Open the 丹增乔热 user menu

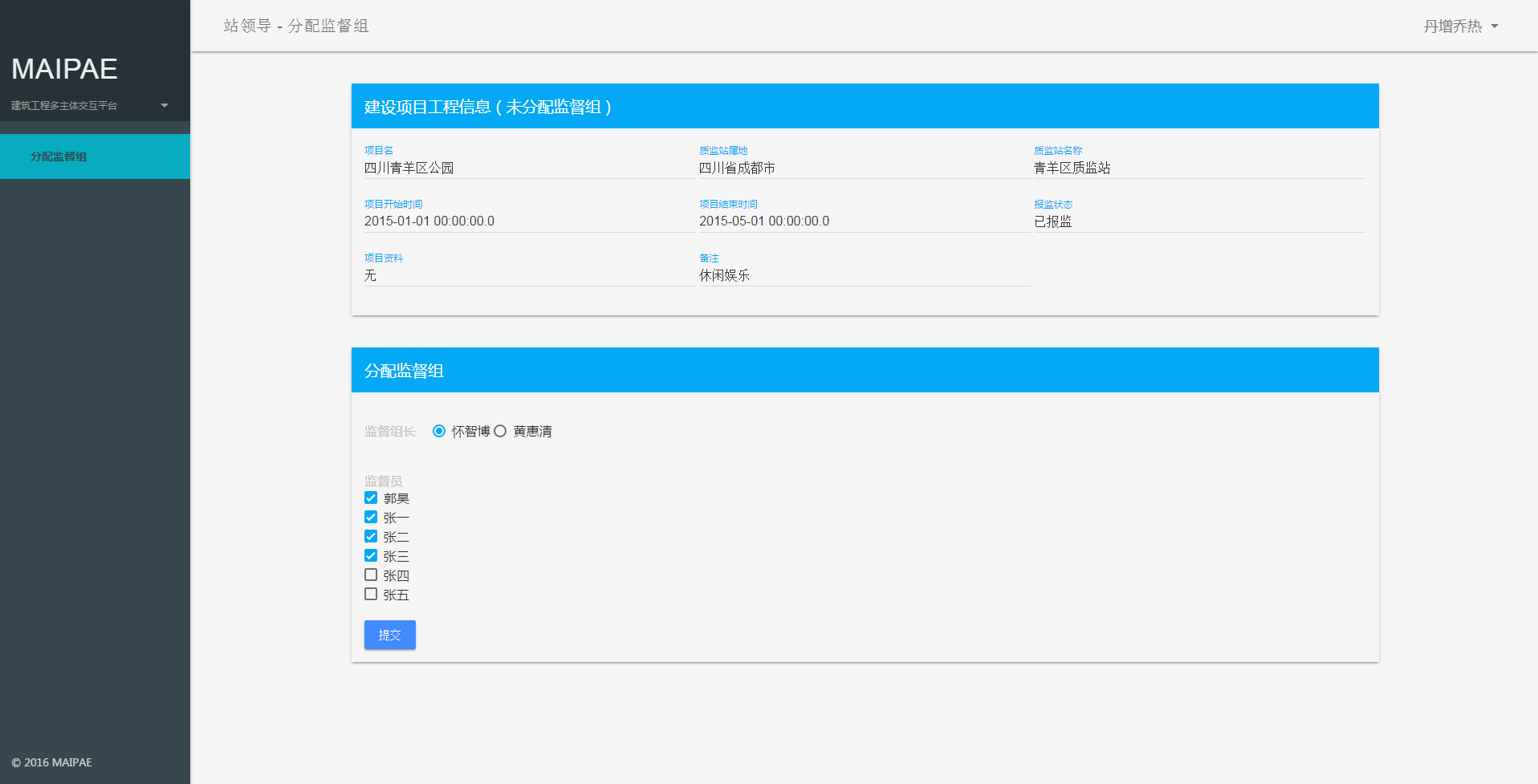click(x=1460, y=26)
